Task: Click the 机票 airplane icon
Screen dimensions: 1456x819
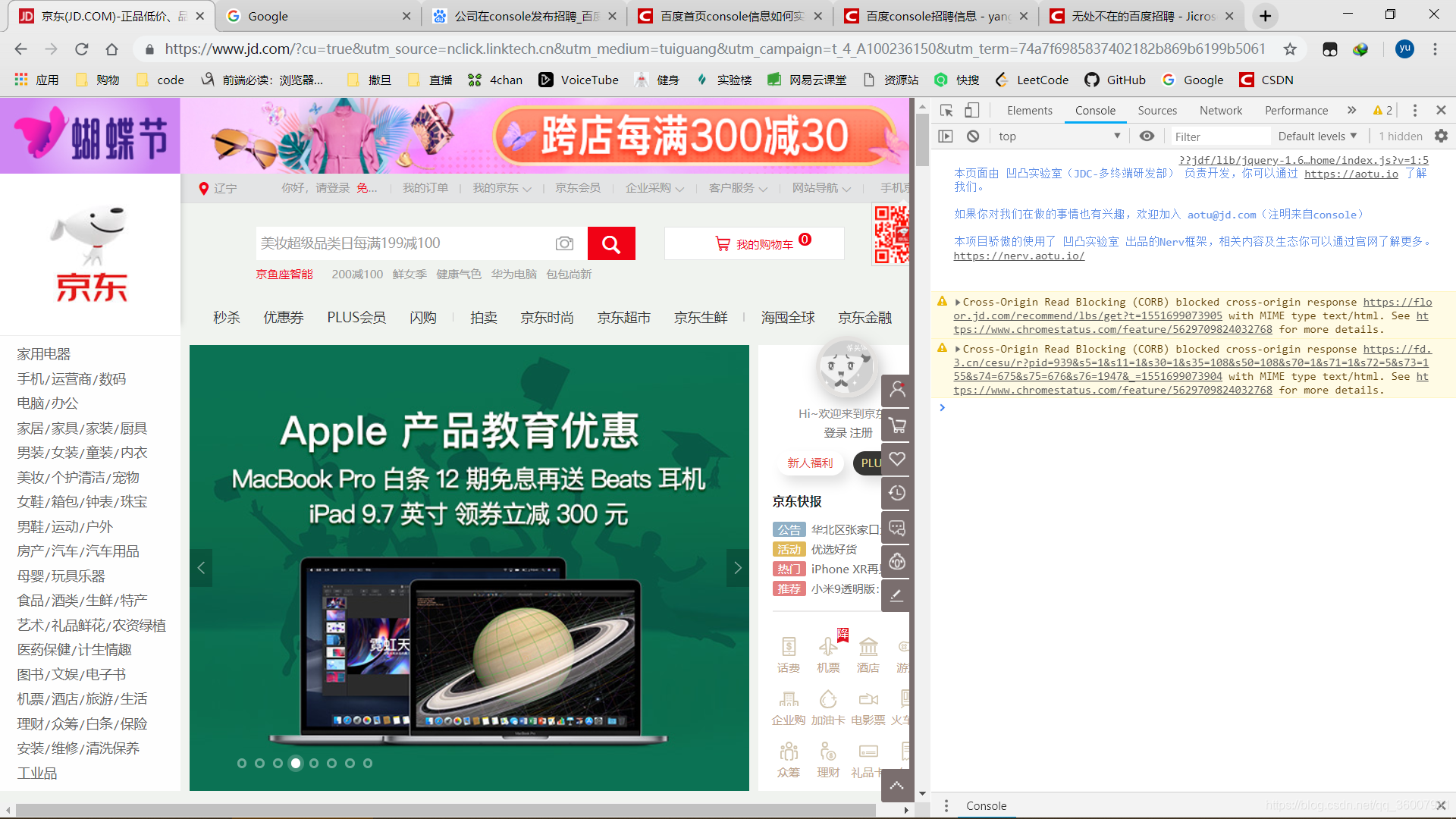Action: pos(828,646)
